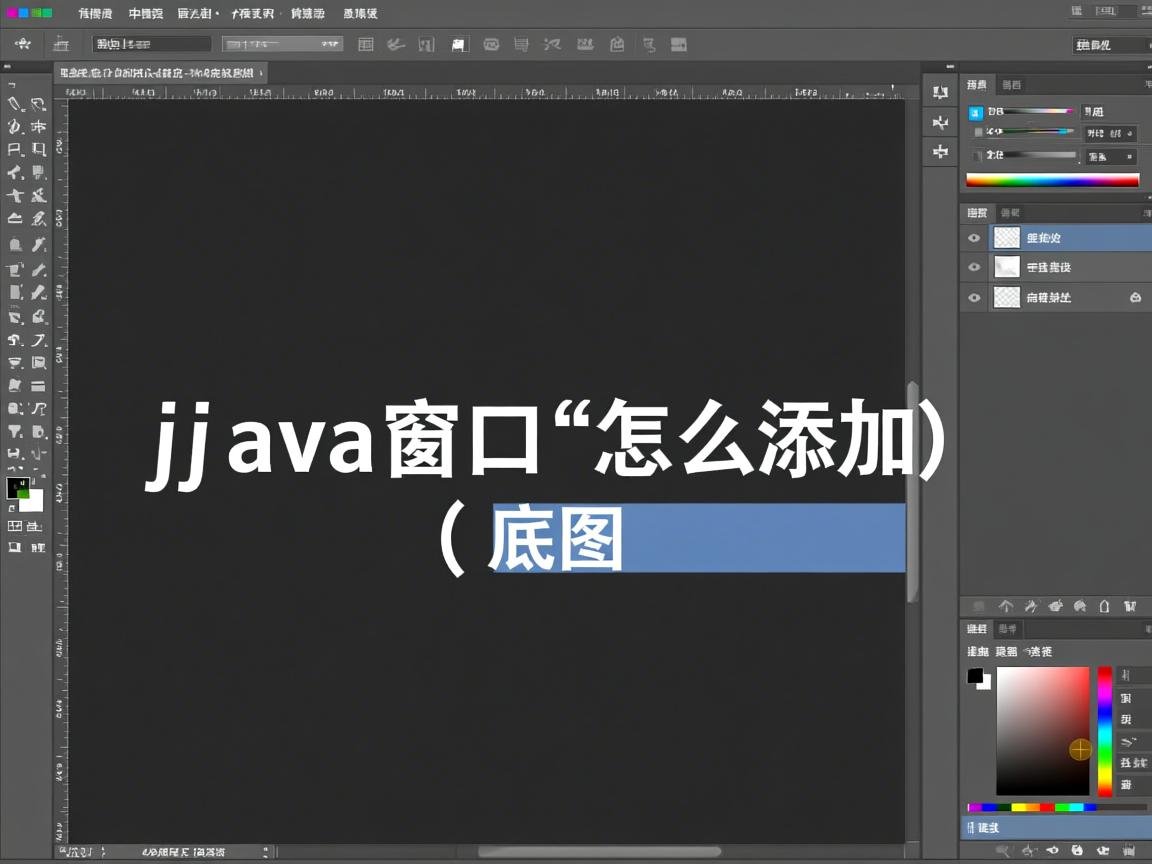Click the hand pan icon above the canvas panel

pos(940,122)
